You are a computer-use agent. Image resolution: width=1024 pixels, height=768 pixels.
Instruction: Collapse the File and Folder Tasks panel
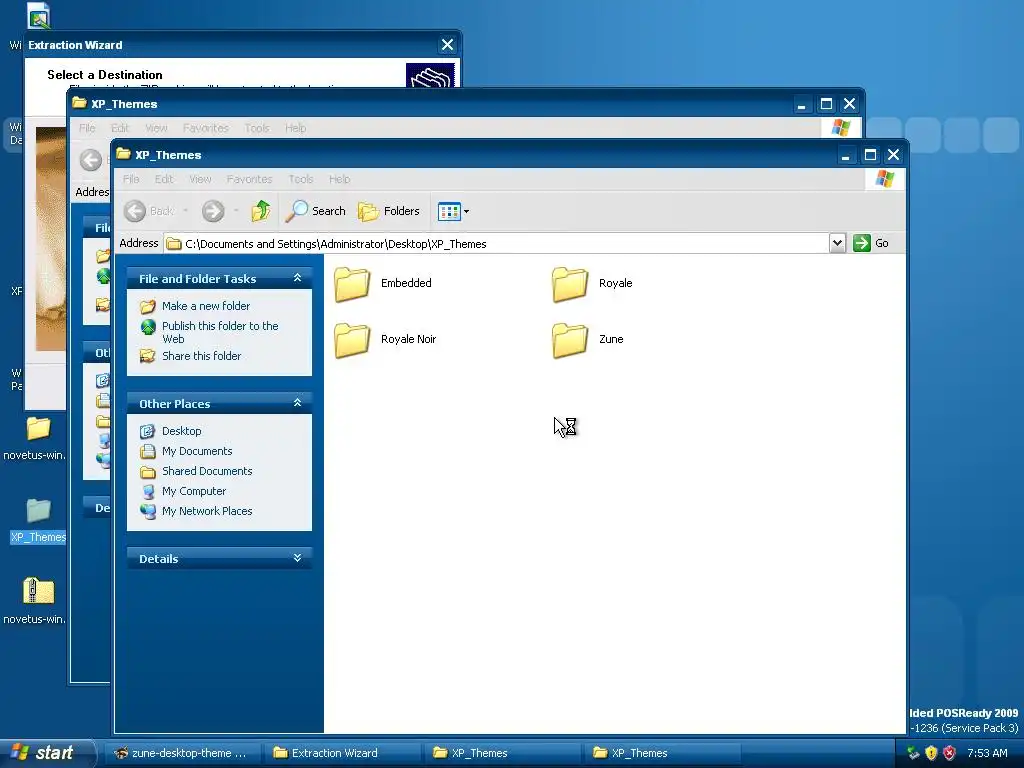297,278
